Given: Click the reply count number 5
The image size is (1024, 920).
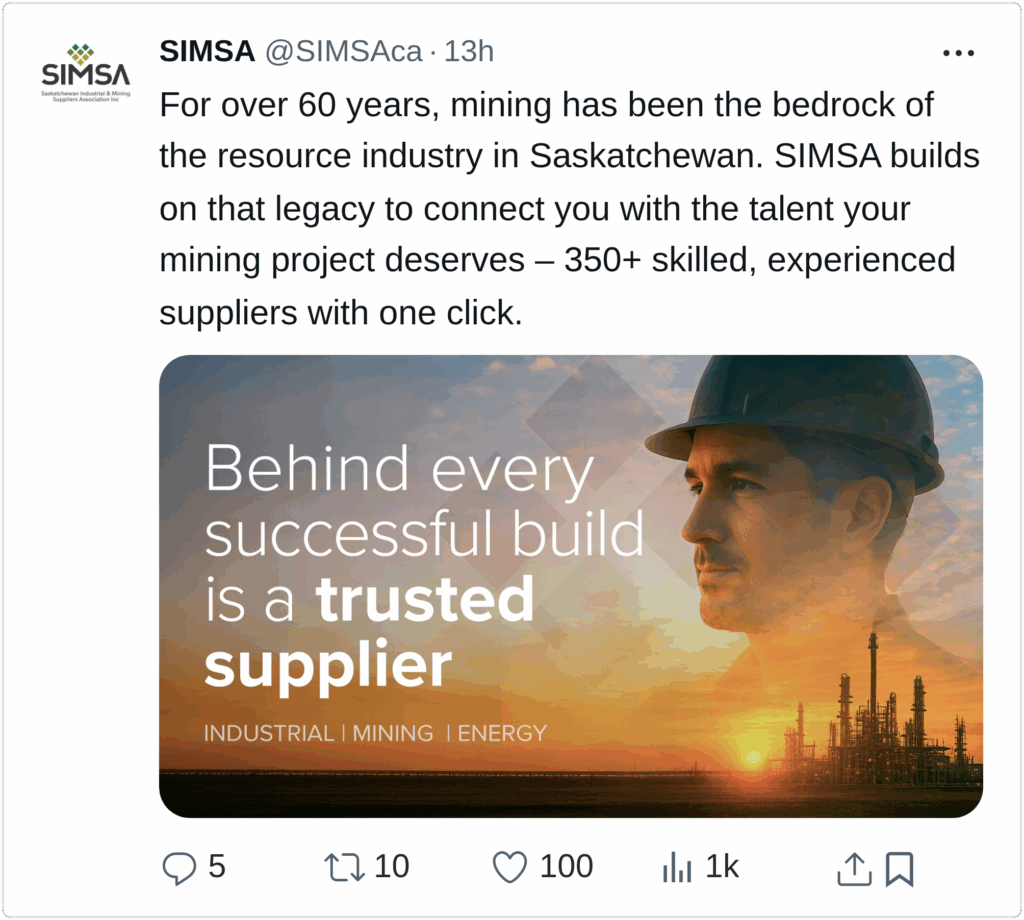Looking at the screenshot, I should click(217, 867).
